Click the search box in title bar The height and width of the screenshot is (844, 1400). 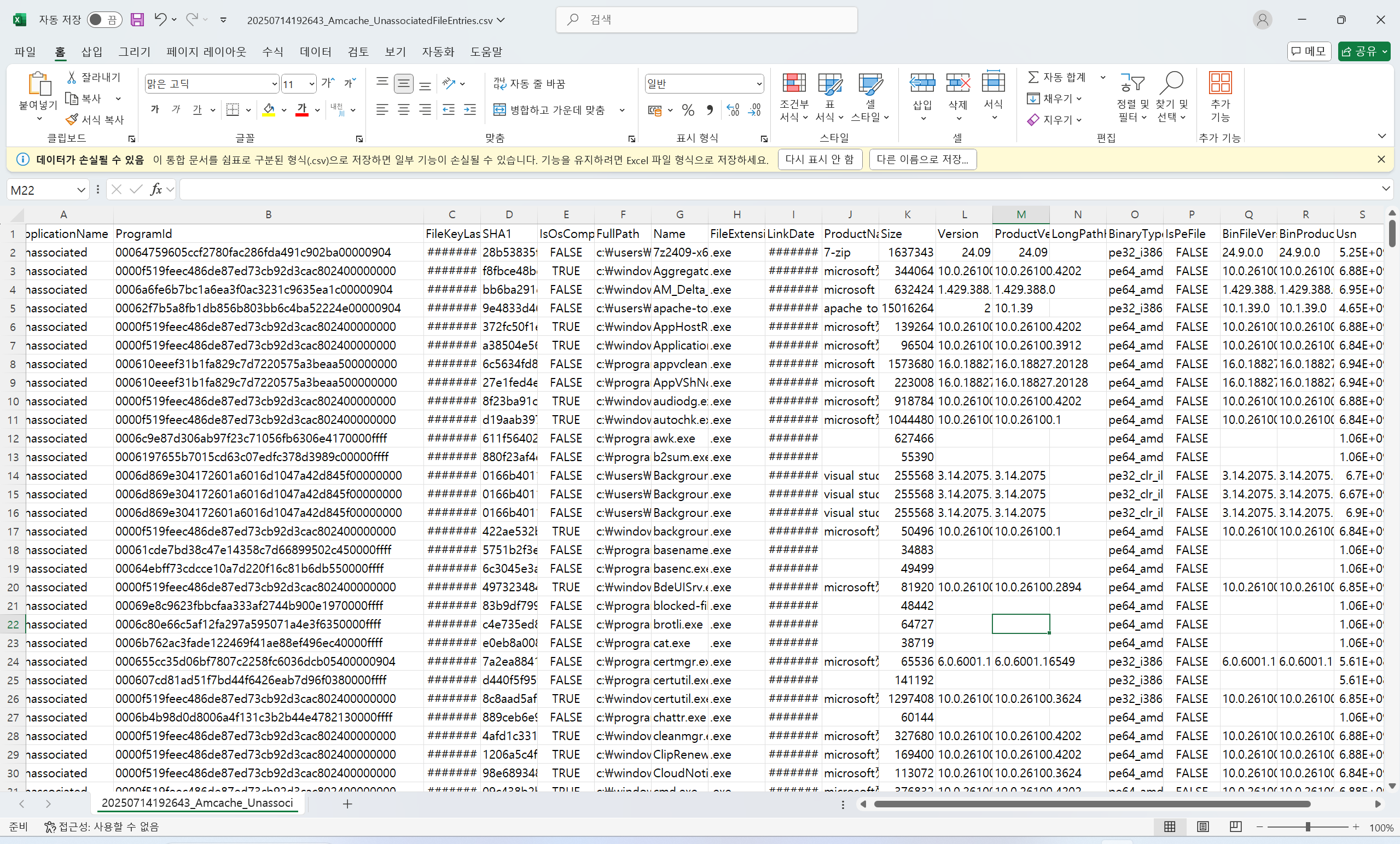point(706,20)
